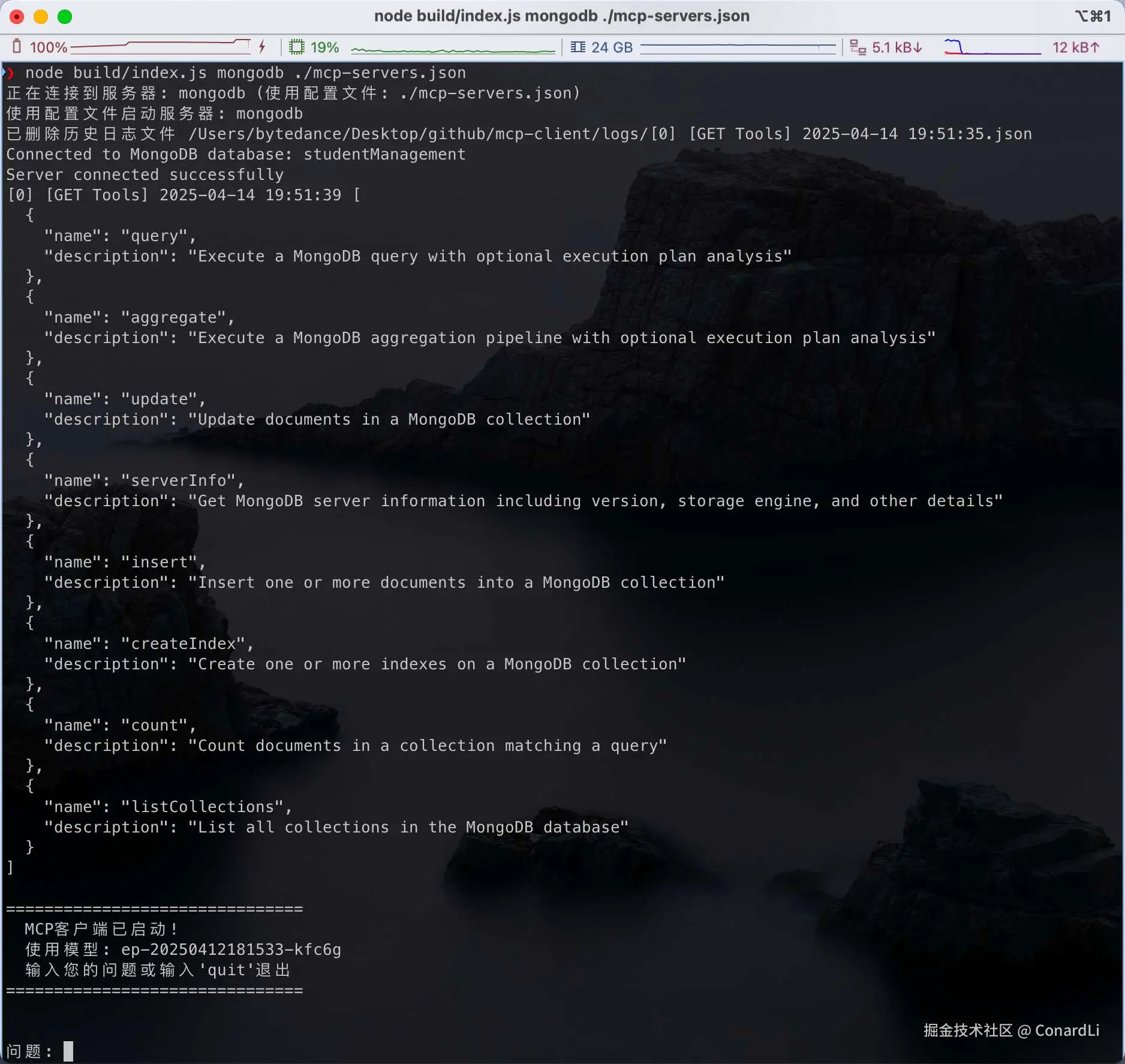Click the CPU chip icon

coord(296,47)
